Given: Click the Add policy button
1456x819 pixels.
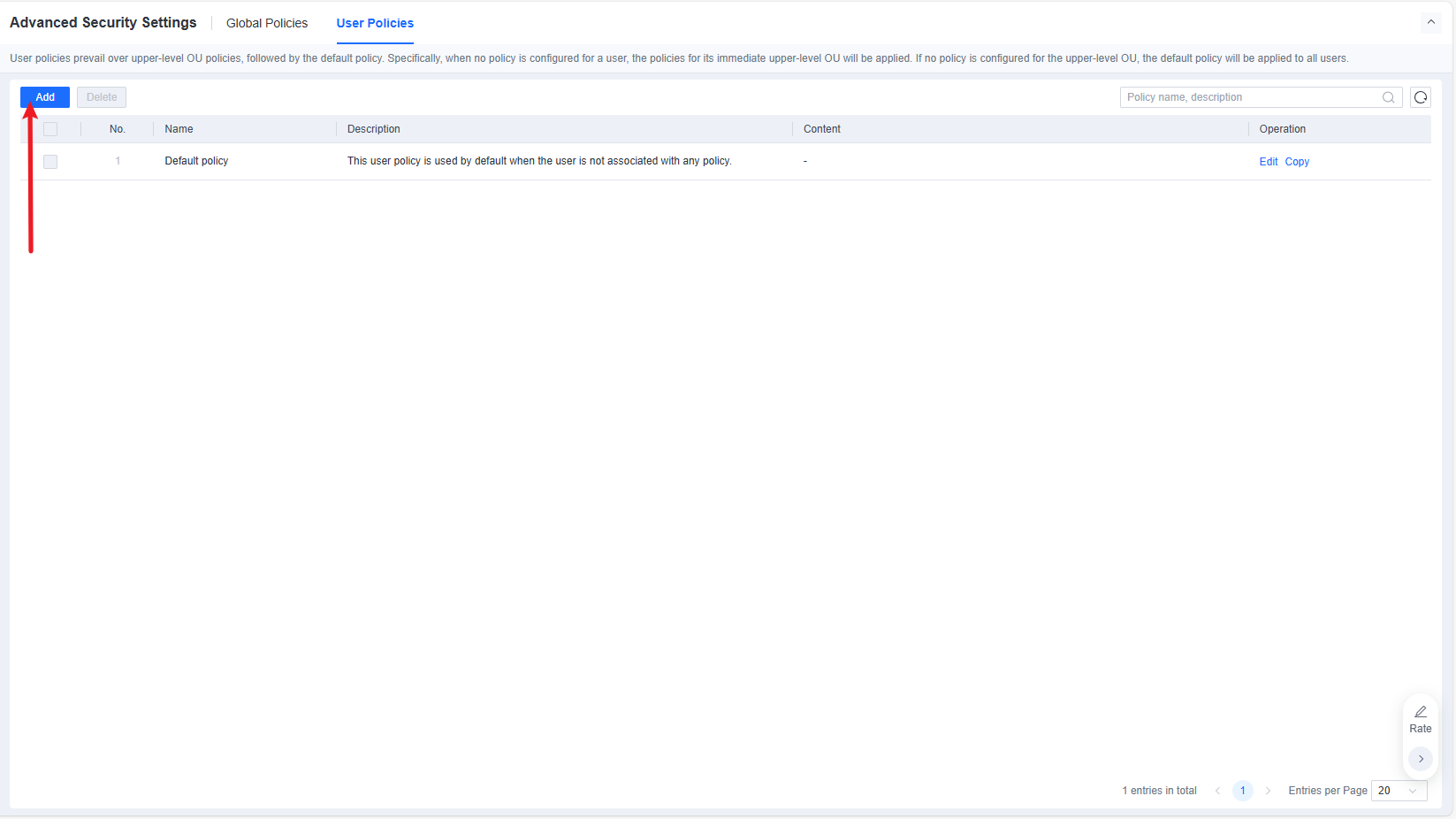Looking at the screenshot, I should click(x=45, y=97).
